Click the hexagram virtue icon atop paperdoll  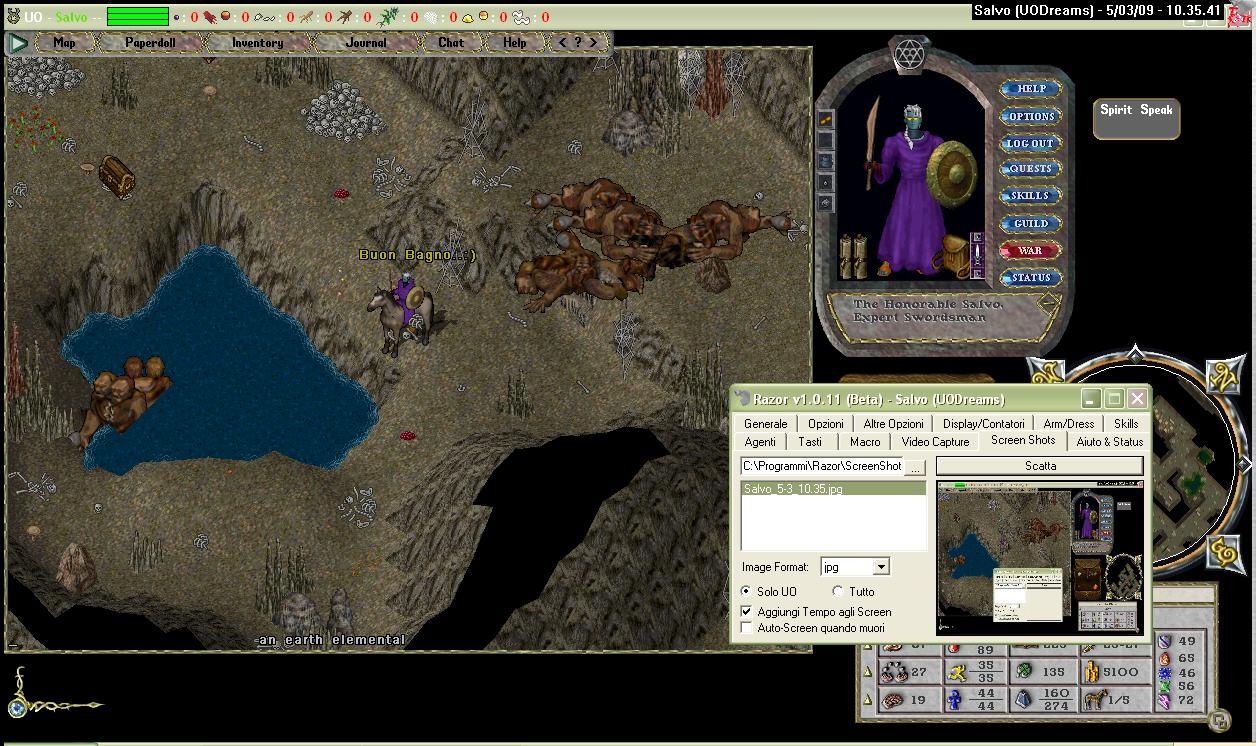click(x=910, y=52)
